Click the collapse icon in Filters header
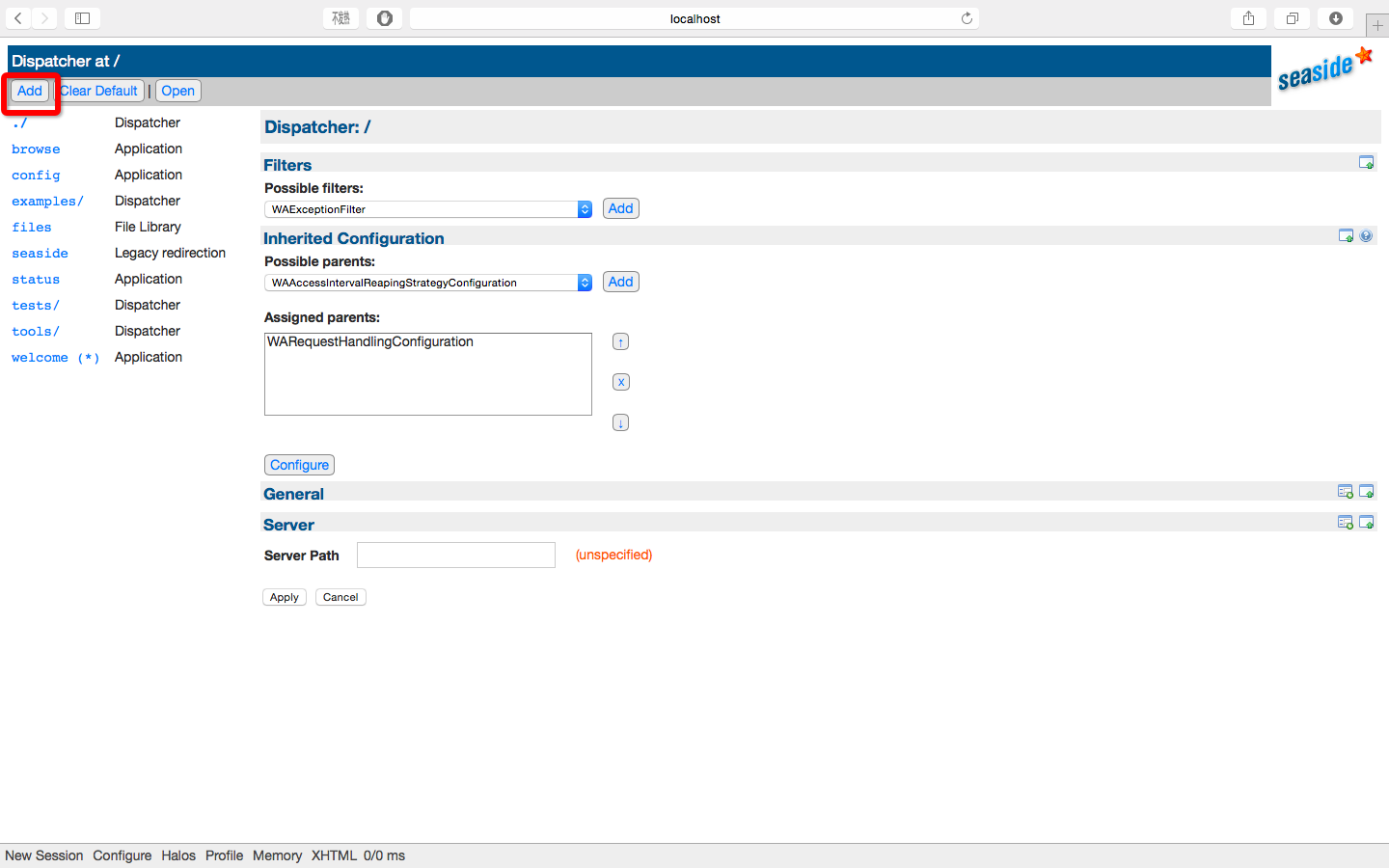 coord(1366,163)
